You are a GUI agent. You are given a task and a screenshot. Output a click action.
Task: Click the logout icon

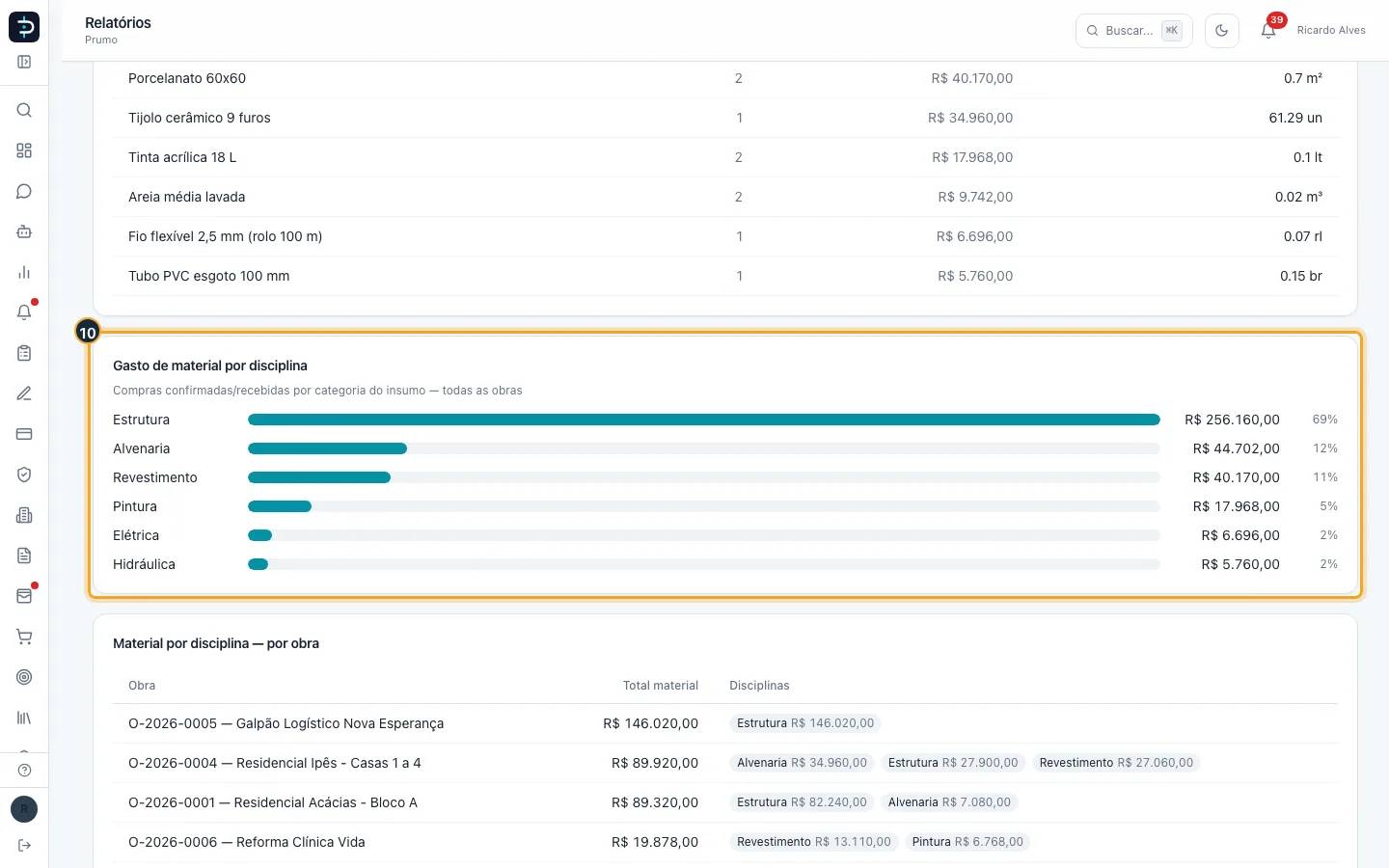point(24,846)
